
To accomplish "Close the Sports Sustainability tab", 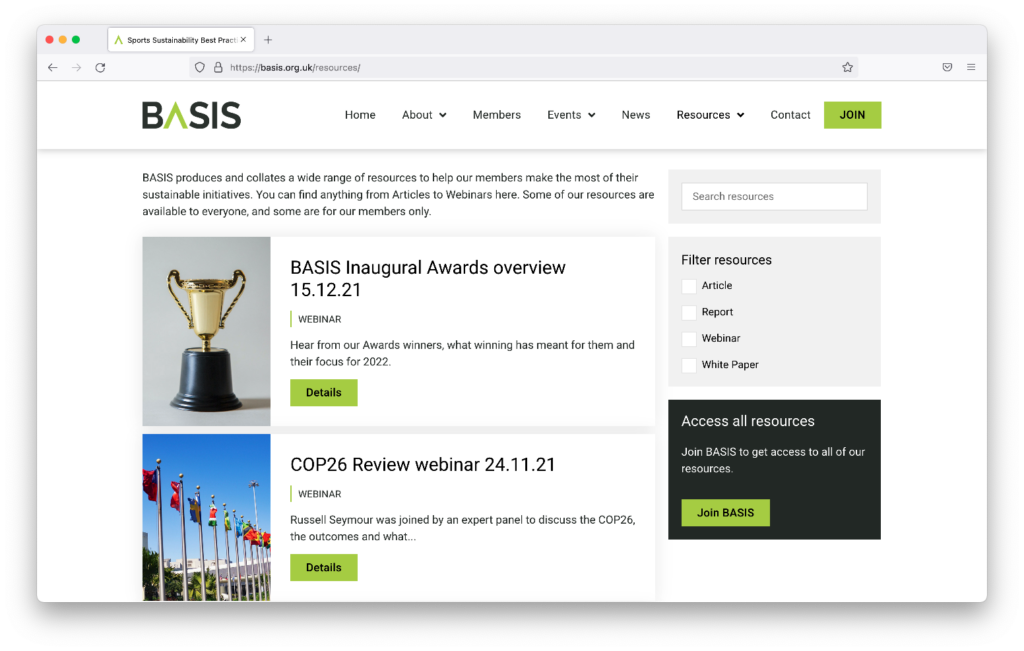I will click(x=243, y=40).
